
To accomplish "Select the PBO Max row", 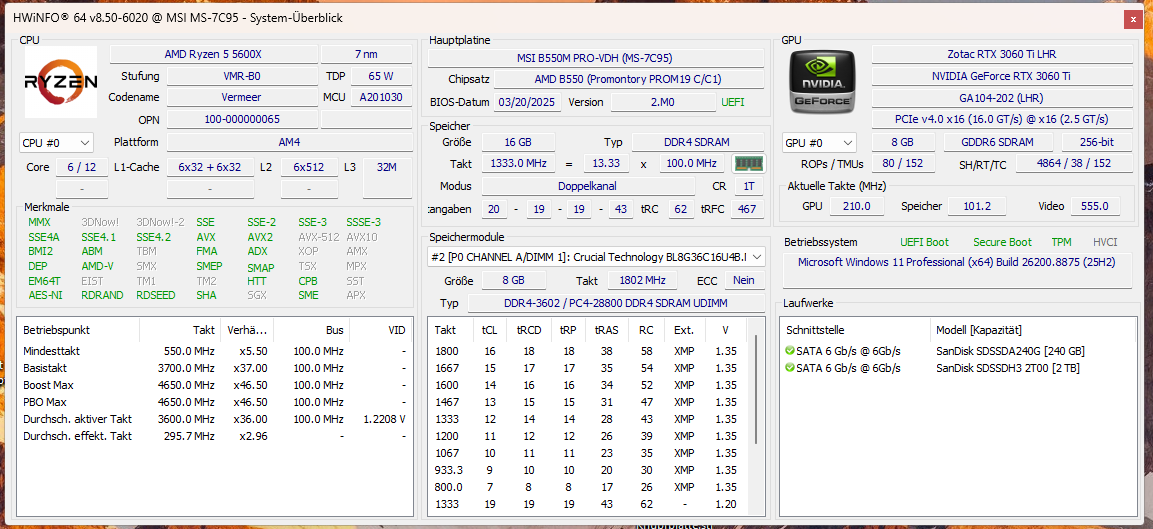I will [215, 402].
